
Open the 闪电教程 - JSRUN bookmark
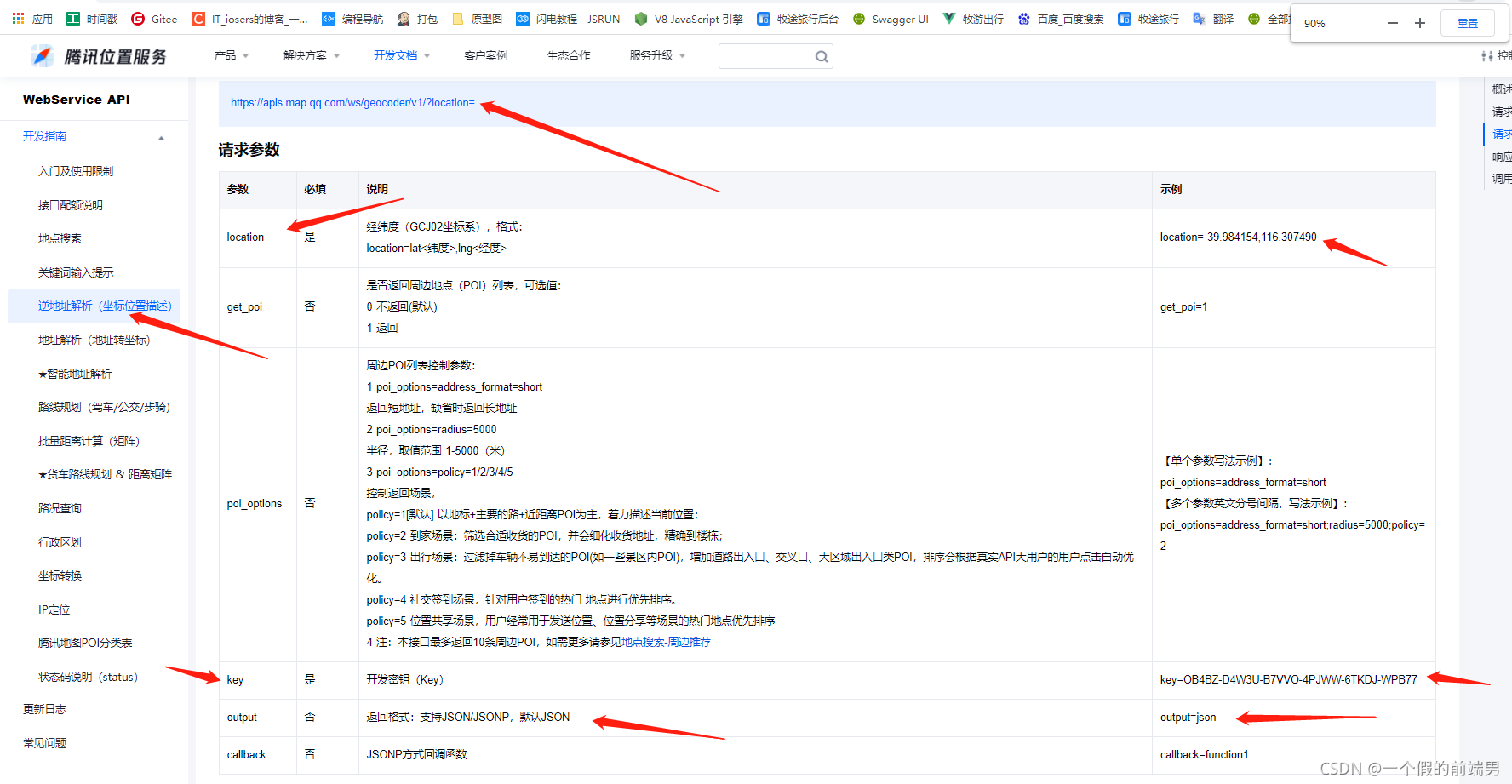pyautogui.click(x=569, y=18)
